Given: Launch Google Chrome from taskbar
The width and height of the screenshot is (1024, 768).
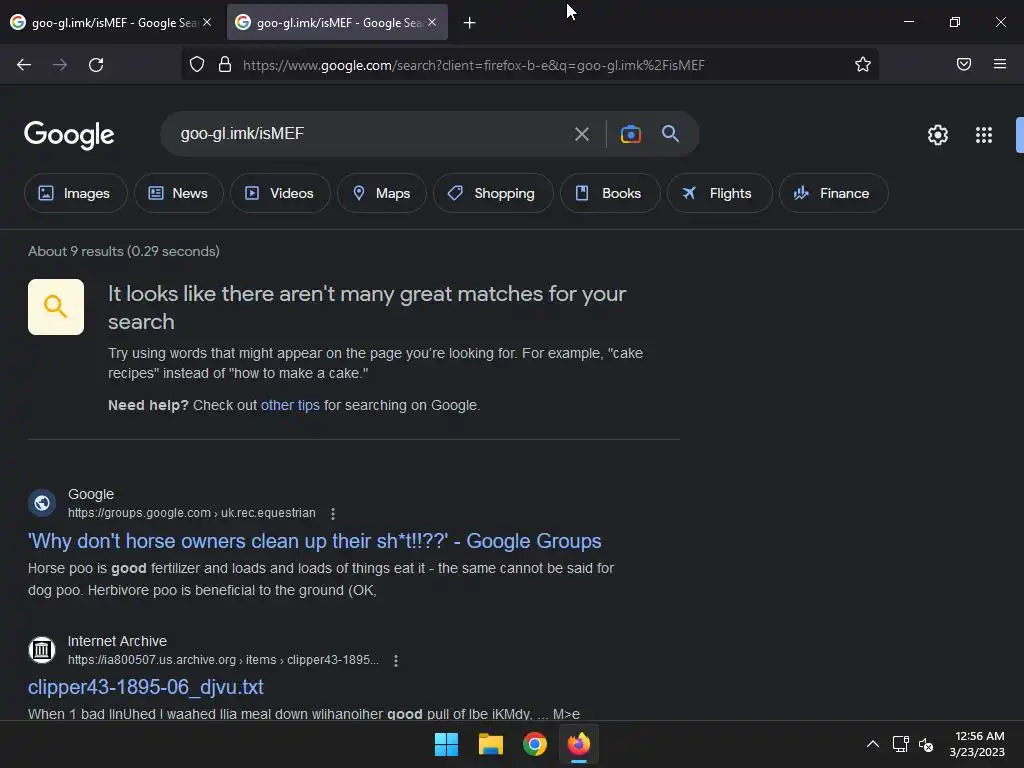Looking at the screenshot, I should tap(535, 744).
